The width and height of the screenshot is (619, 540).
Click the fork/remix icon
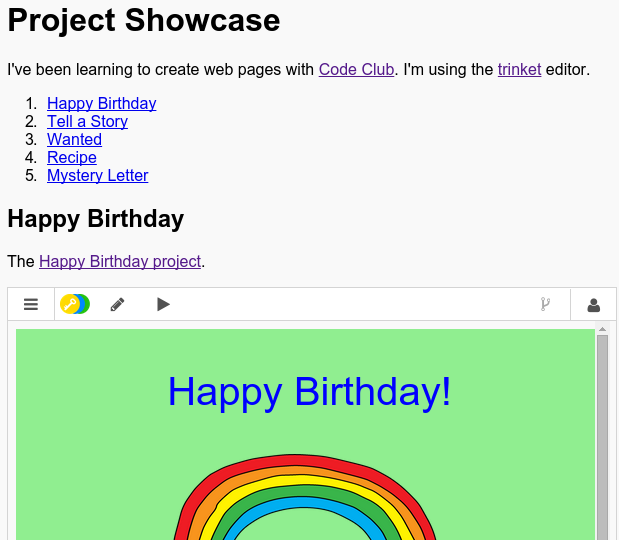coord(545,304)
